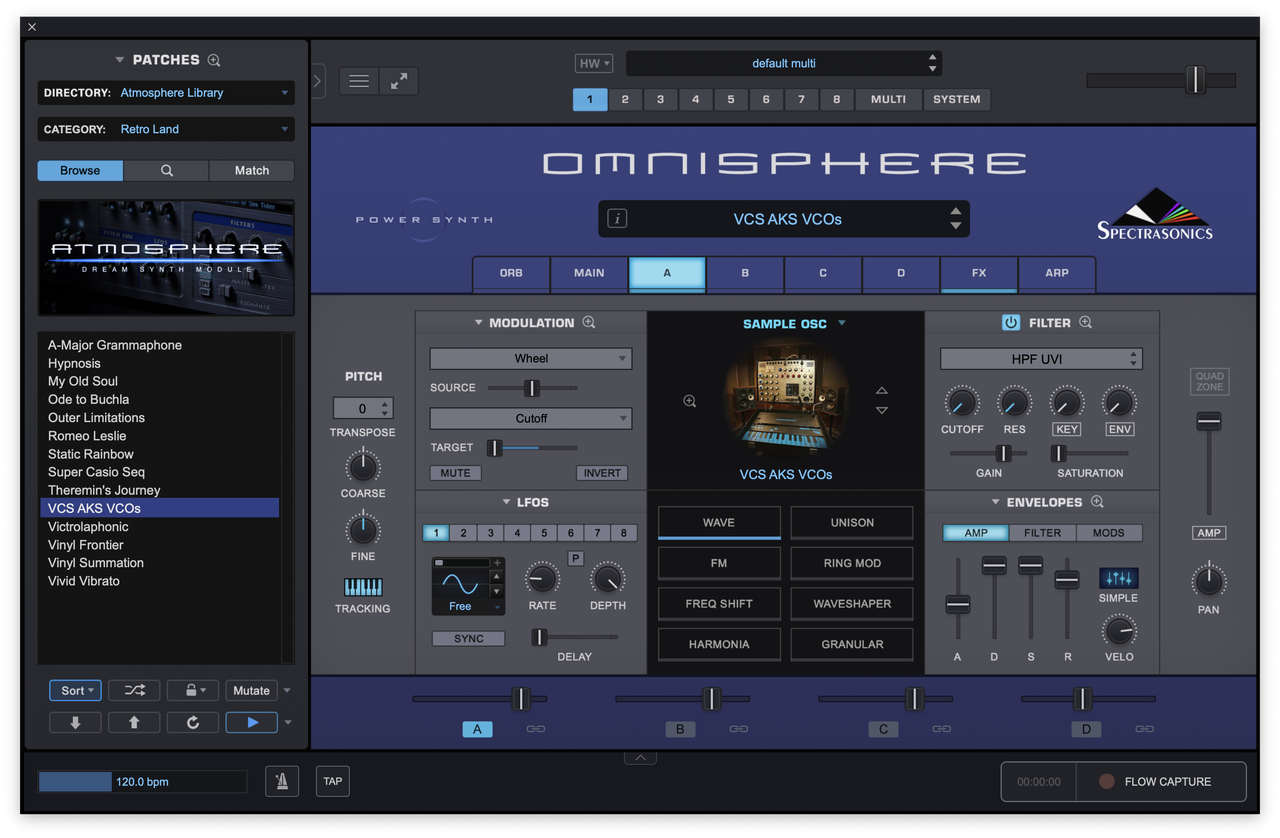The height and width of the screenshot is (838, 1280).
Task: Click the Patches zoom magnifier icon
Action: tap(214, 60)
